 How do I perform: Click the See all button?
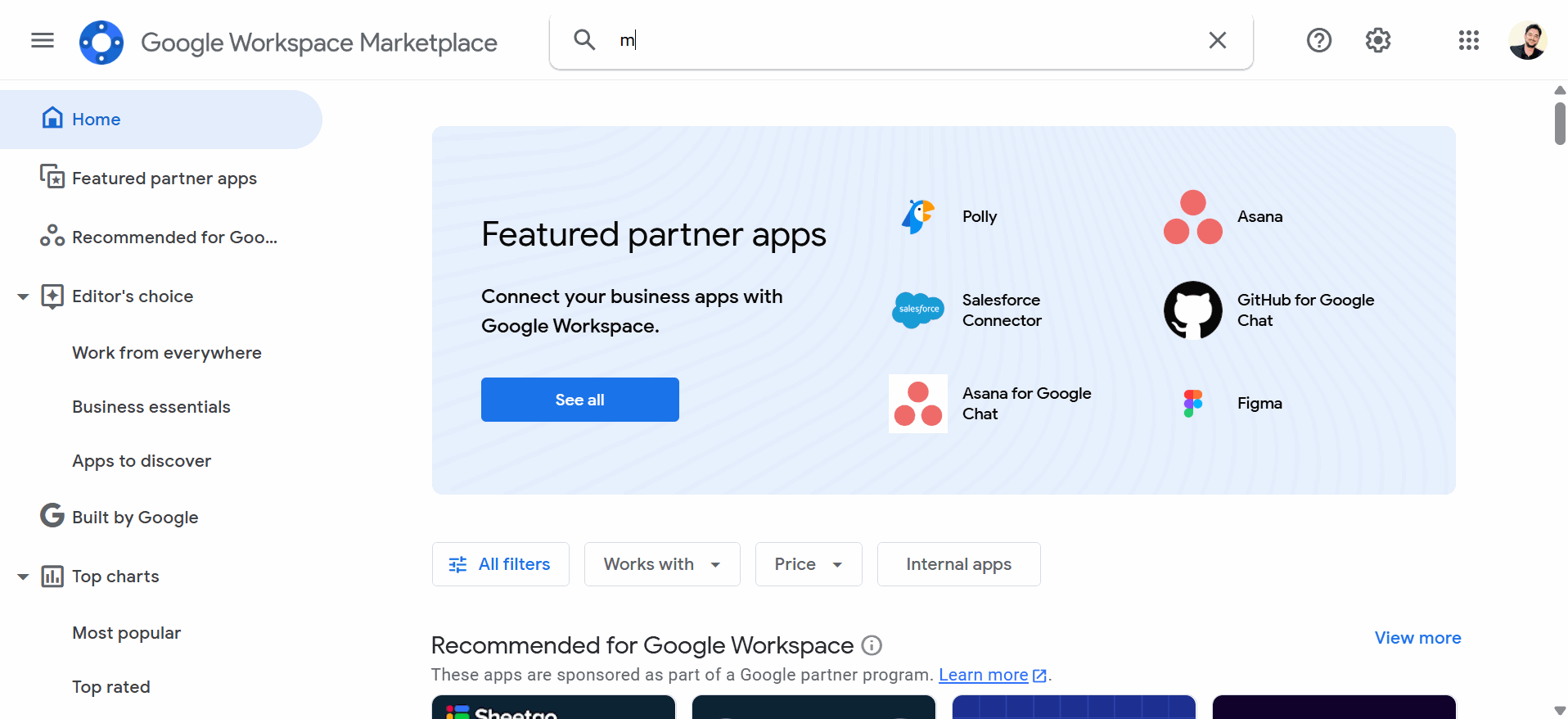pyautogui.click(x=580, y=400)
